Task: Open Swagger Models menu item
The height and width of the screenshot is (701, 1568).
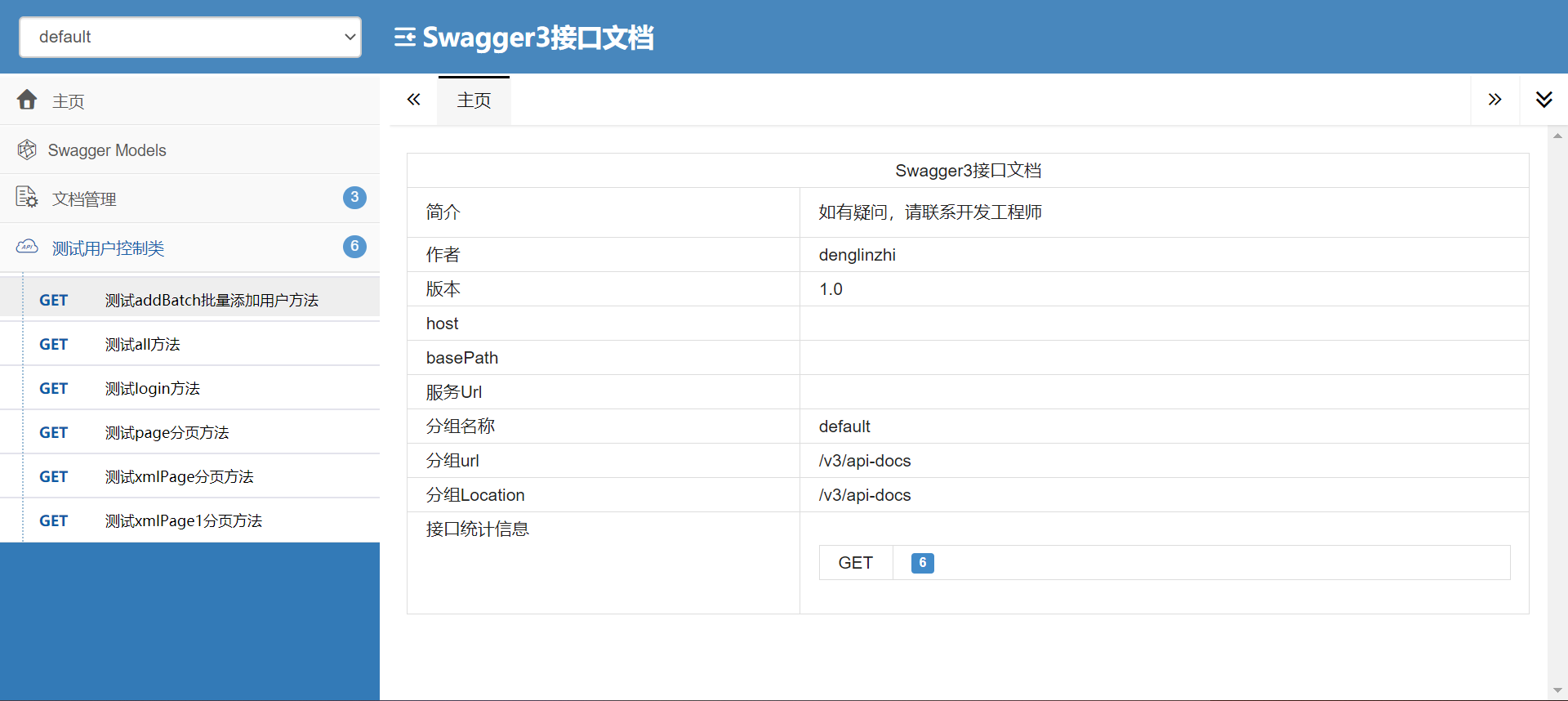Action: 189,150
